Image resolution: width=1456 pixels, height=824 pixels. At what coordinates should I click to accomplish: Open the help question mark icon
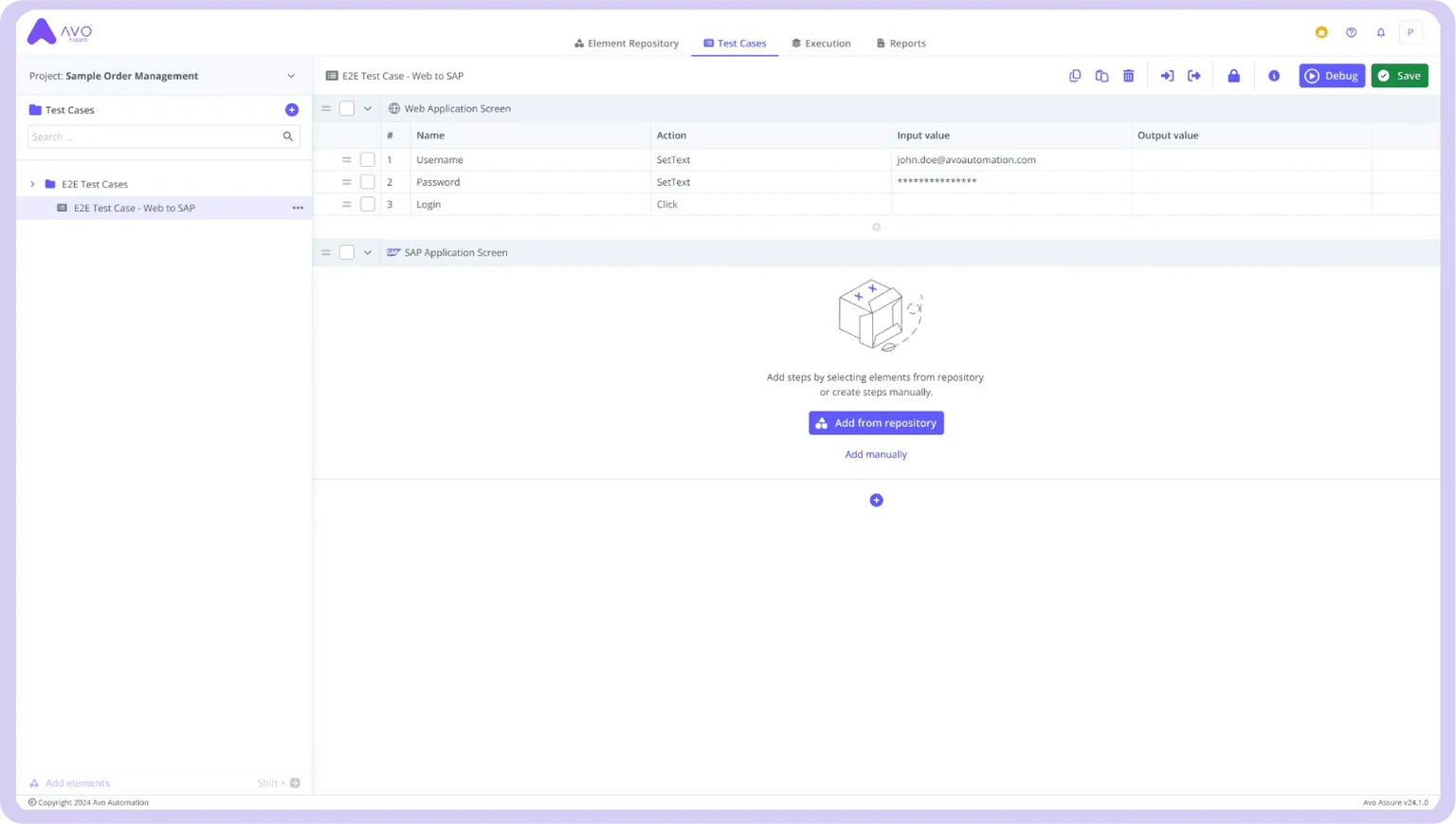(x=1352, y=32)
